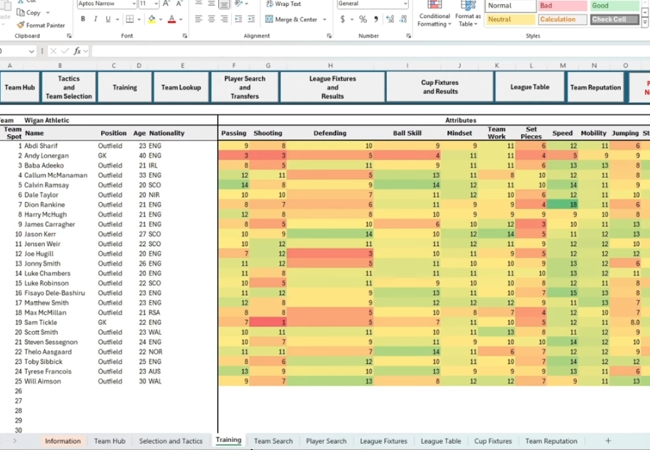
Task: Open Insert Function fx dialog
Action: 77,51
